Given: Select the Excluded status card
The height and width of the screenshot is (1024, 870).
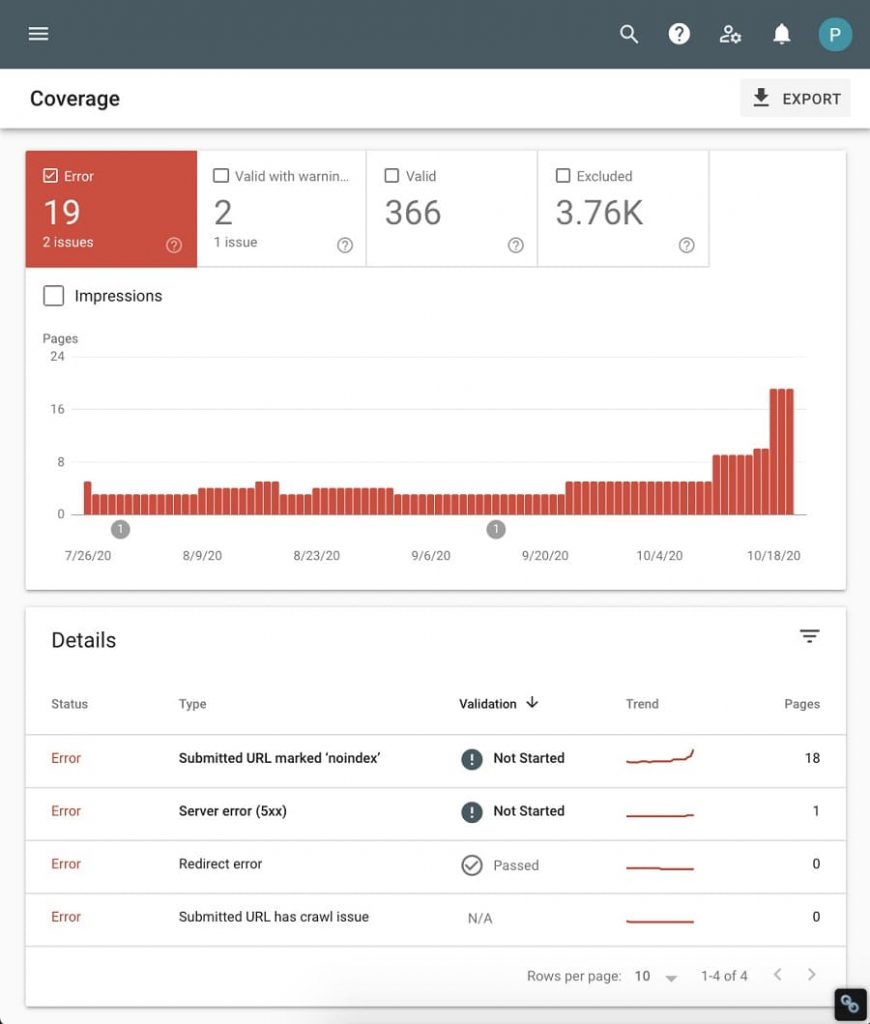Looking at the screenshot, I should 623,210.
